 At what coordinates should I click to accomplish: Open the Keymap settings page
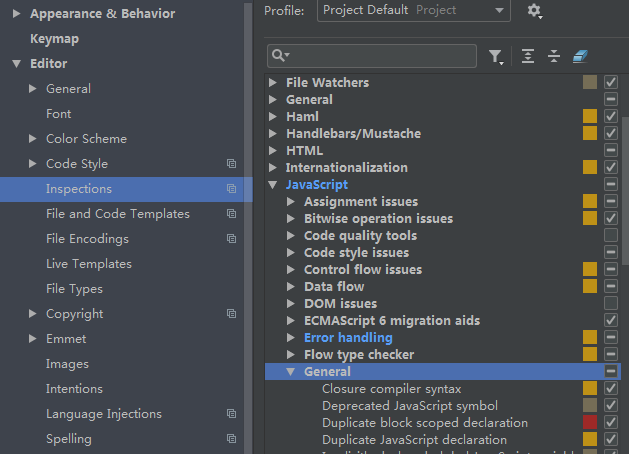coord(54,39)
